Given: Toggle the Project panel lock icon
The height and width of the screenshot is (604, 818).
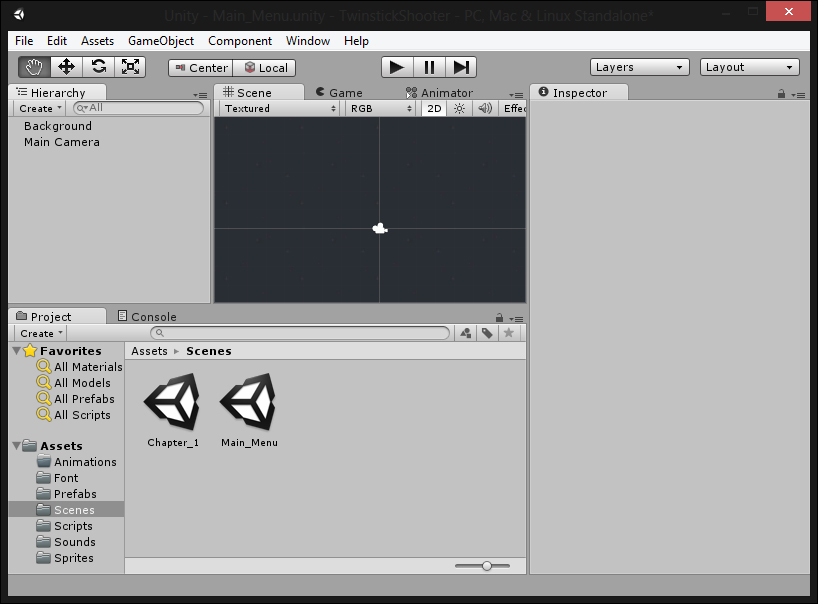Looking at the screenshot, I should [499, 318].
